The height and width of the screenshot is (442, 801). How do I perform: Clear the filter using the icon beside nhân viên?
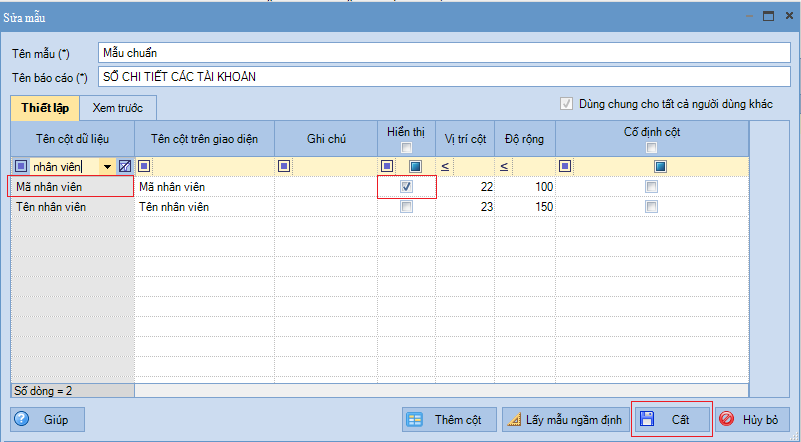tap(125, 166)
